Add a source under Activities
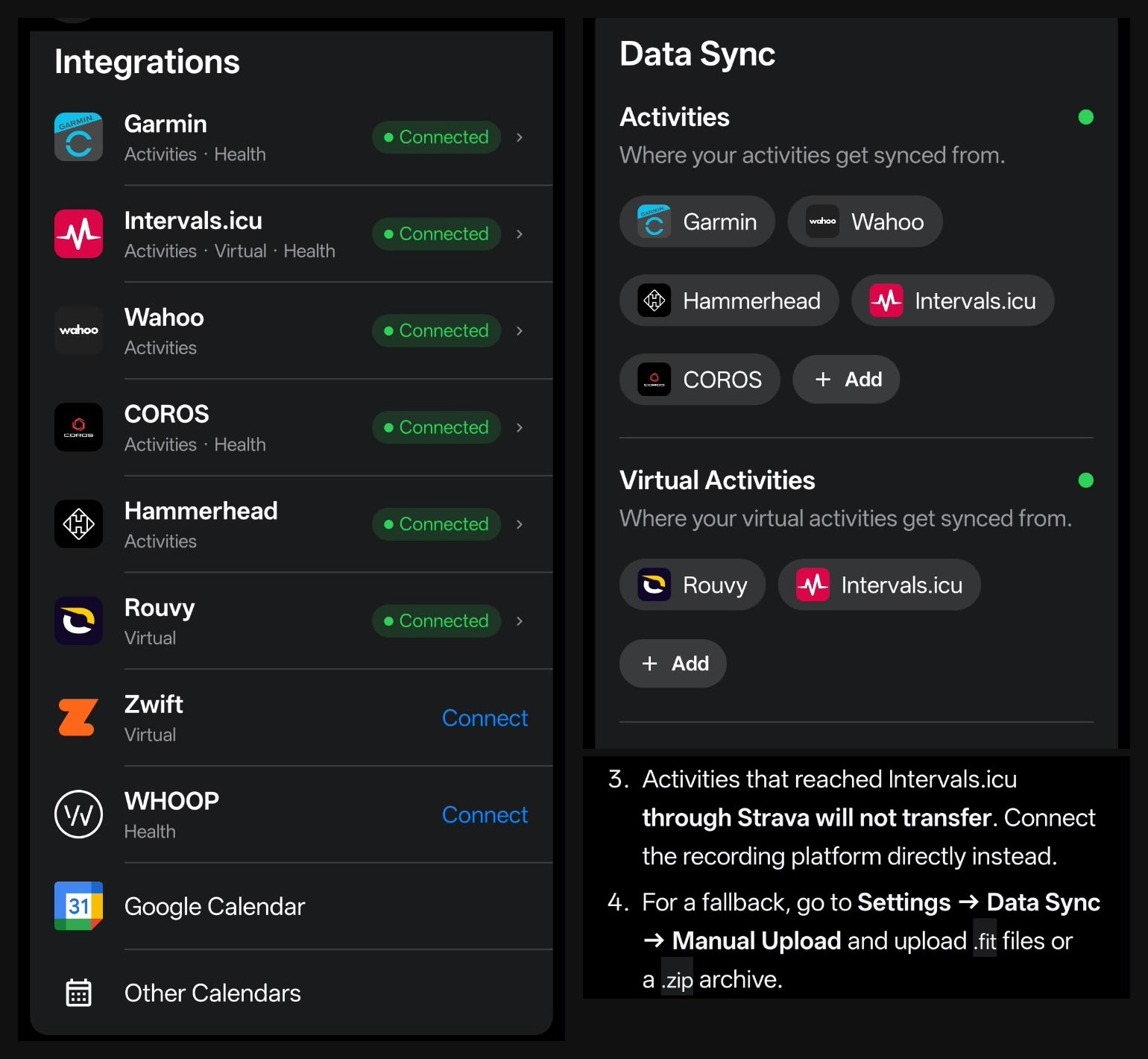This screenshot has width=1148, height=1059. pyautogui.click(x=846, y=380)
